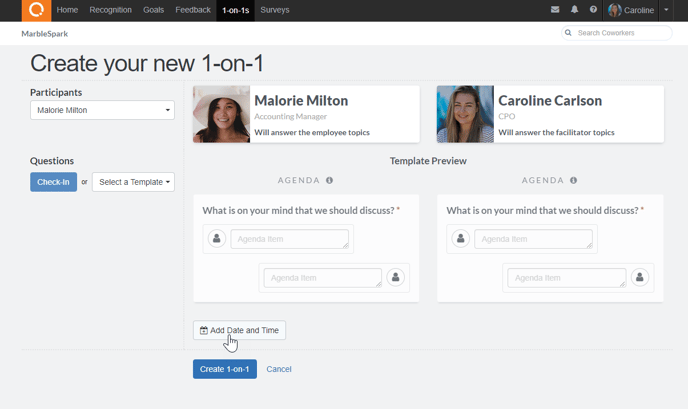
Task: Click Malorie Milton's profile photo
Action: coord(222,114)
